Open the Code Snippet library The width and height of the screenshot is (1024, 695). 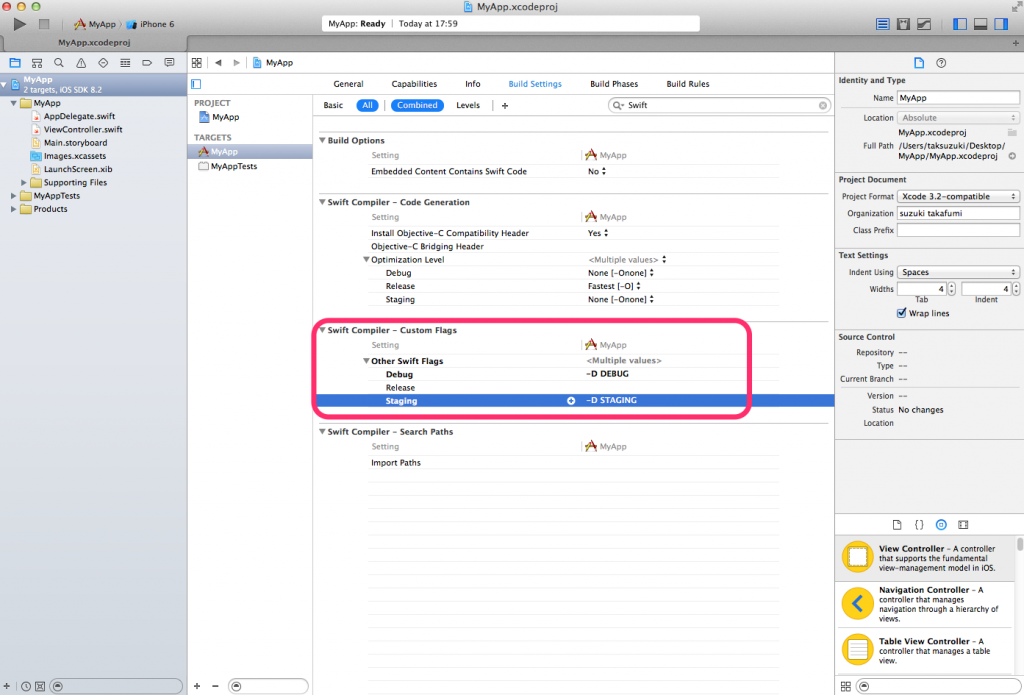[918, 524]
